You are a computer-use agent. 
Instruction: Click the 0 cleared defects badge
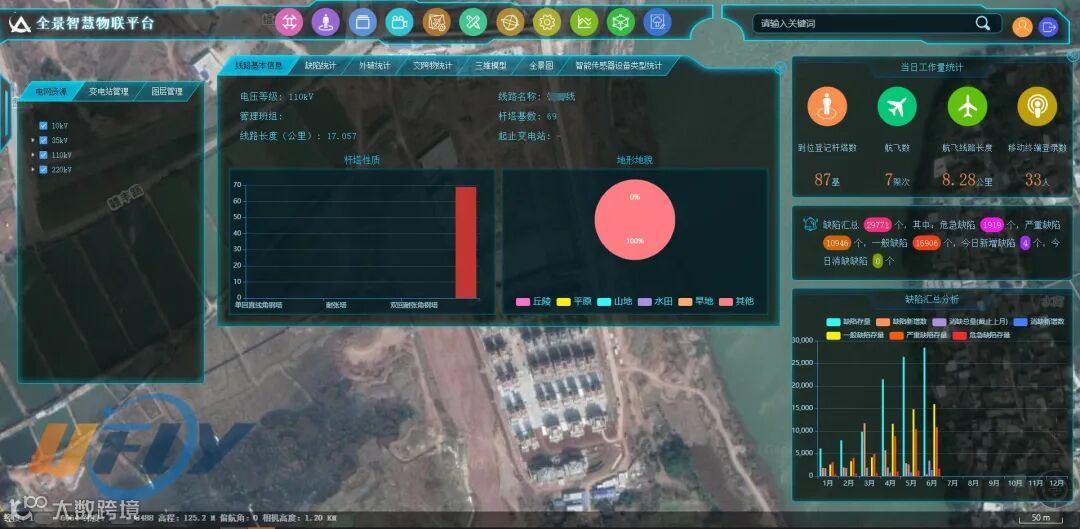coord(878,261)
